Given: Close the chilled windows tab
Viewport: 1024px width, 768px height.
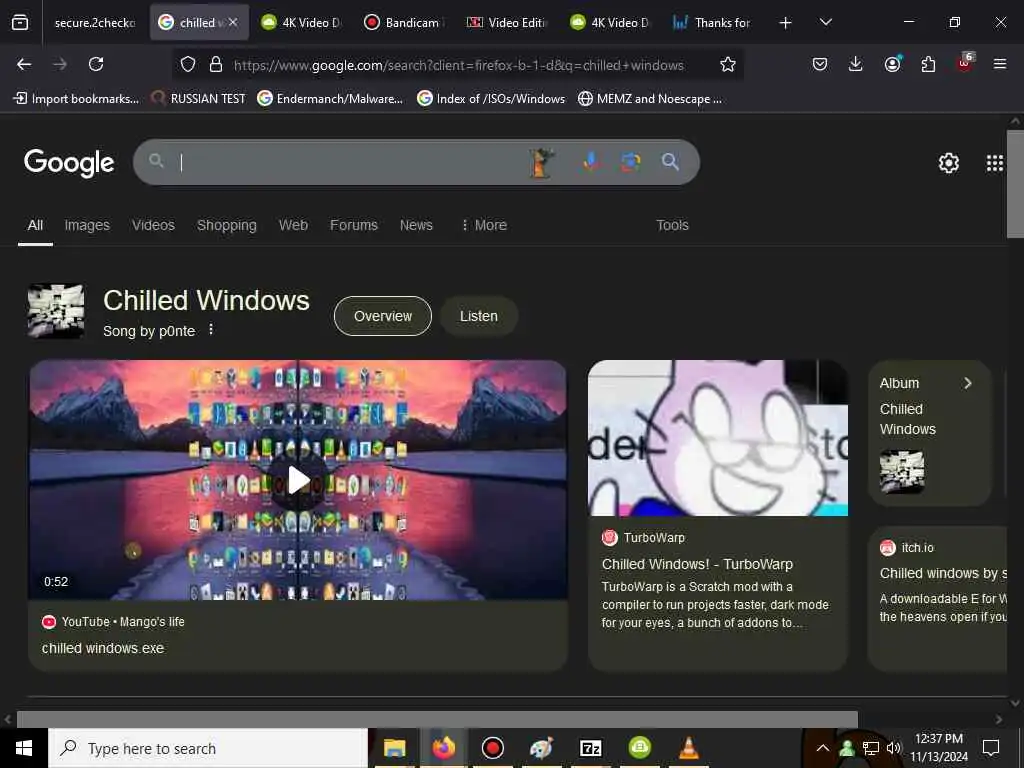Looking at the screenshot, I should (x=233, y=22).
